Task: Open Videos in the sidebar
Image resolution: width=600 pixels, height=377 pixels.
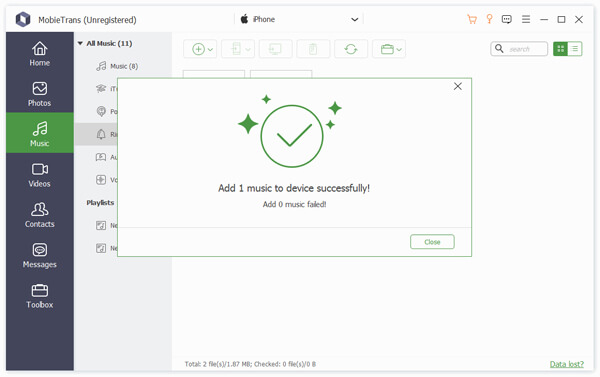Action: [x=39, y=175]
